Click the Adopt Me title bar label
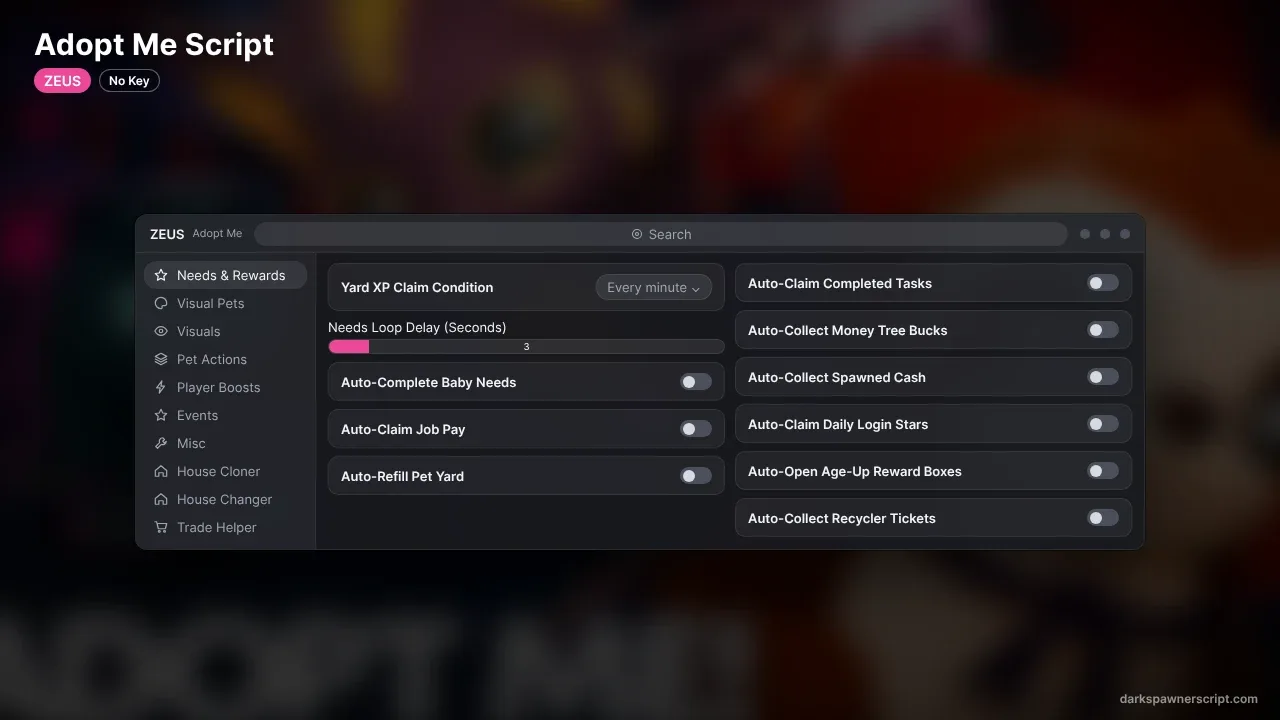 [217, 234]
